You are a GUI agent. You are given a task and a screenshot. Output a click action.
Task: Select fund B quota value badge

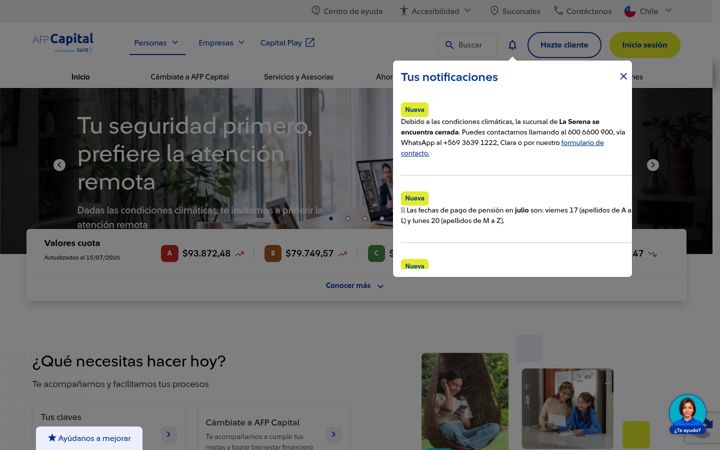(x=273, y=253)
